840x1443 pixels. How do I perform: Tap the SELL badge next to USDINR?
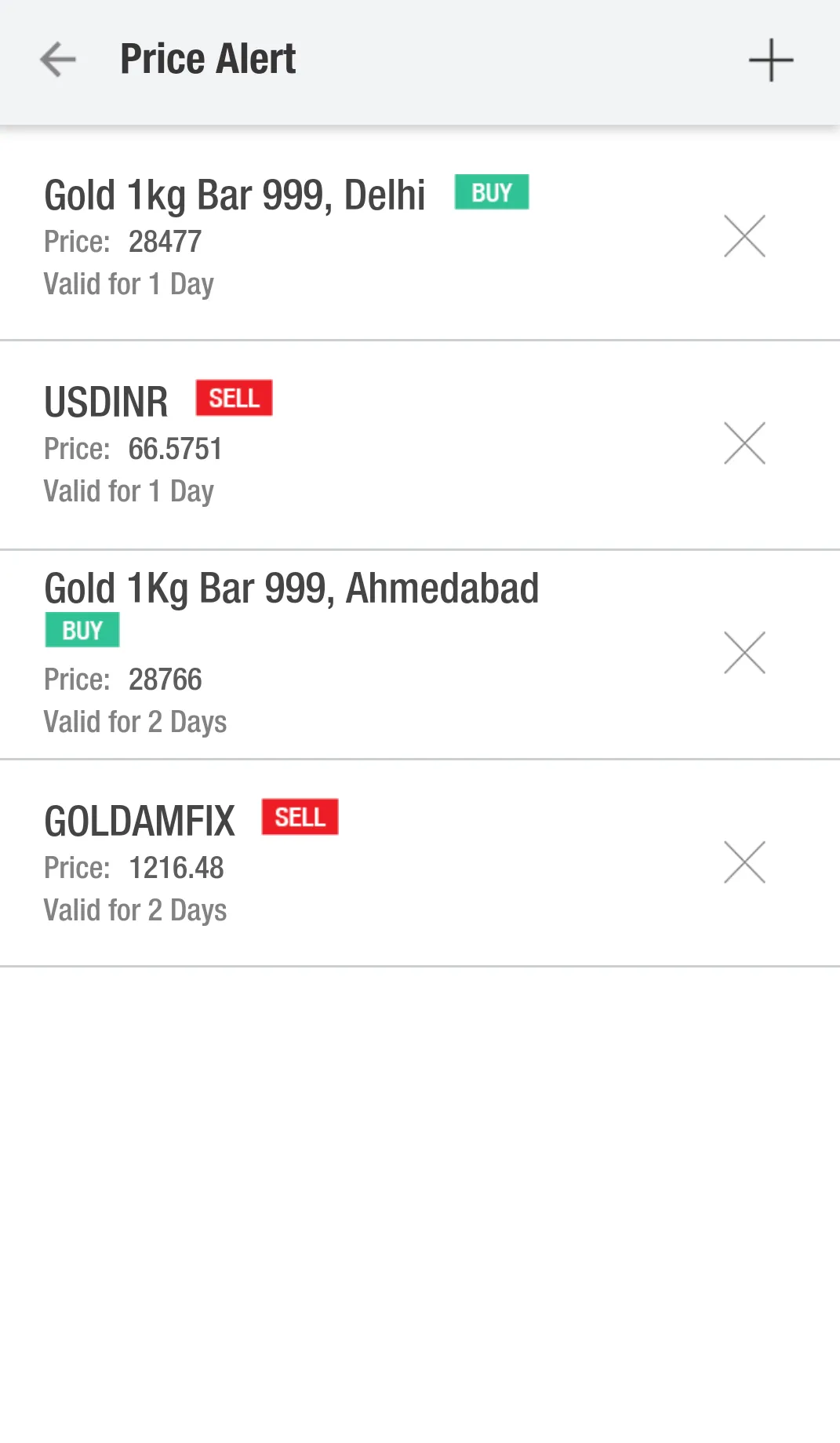click(234, 398)
